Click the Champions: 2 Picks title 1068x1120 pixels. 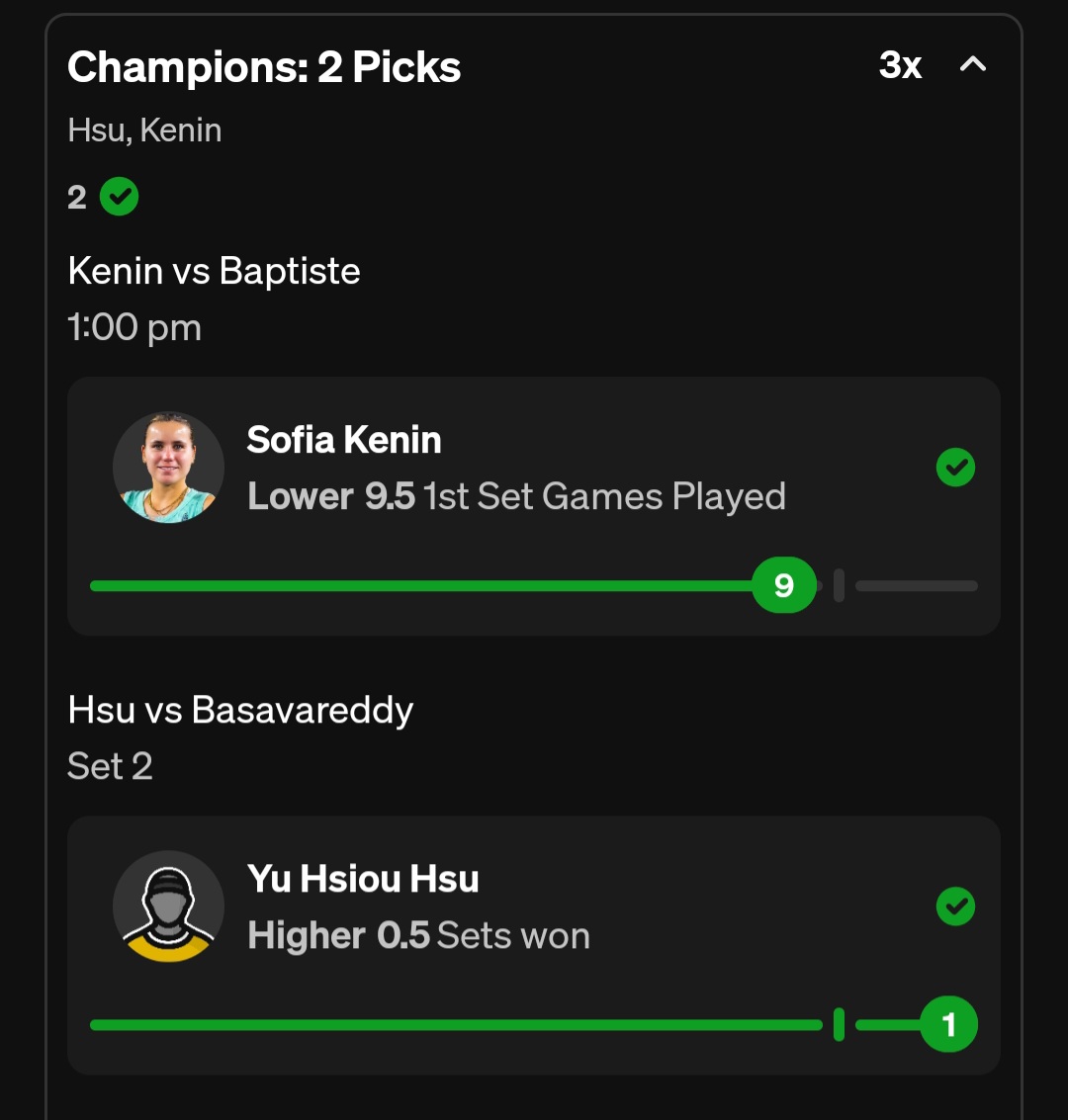point(264,67)
